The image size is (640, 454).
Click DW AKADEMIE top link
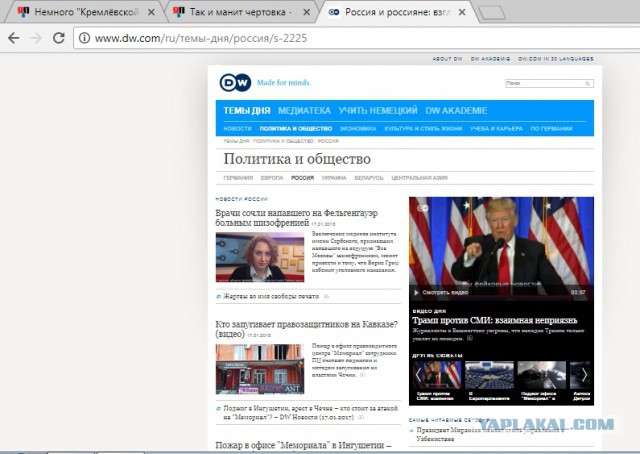(490, 59)
